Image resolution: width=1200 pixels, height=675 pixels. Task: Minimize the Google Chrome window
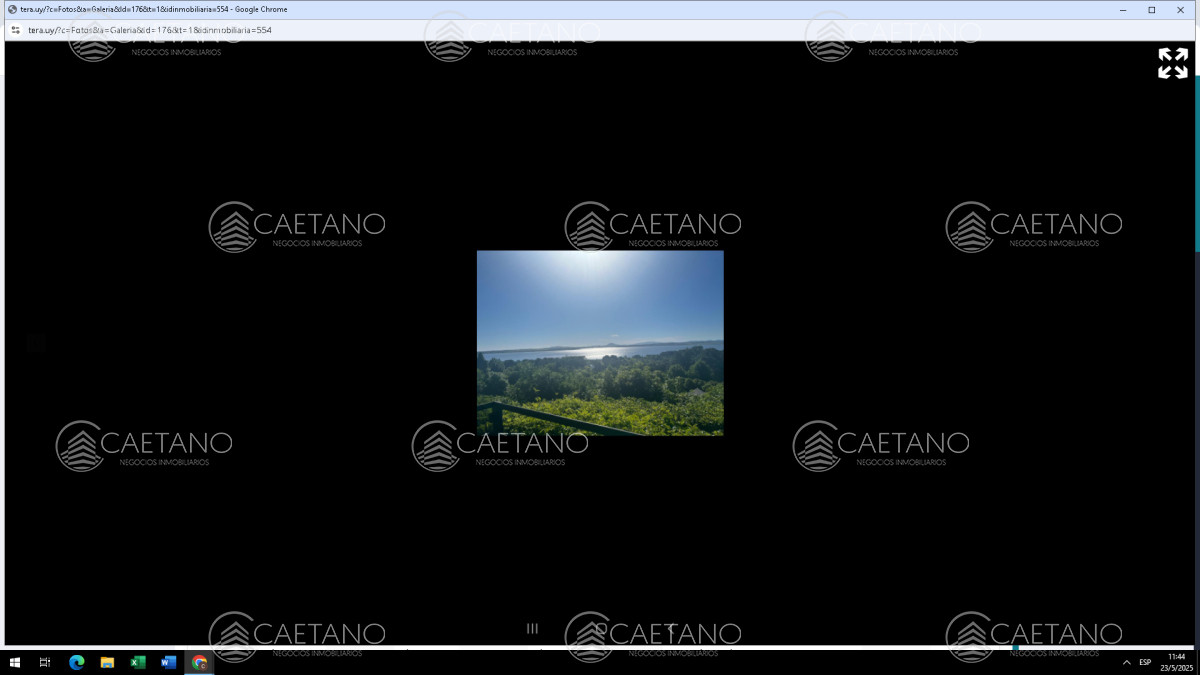pyautogui.click(x=1125, y=9)
